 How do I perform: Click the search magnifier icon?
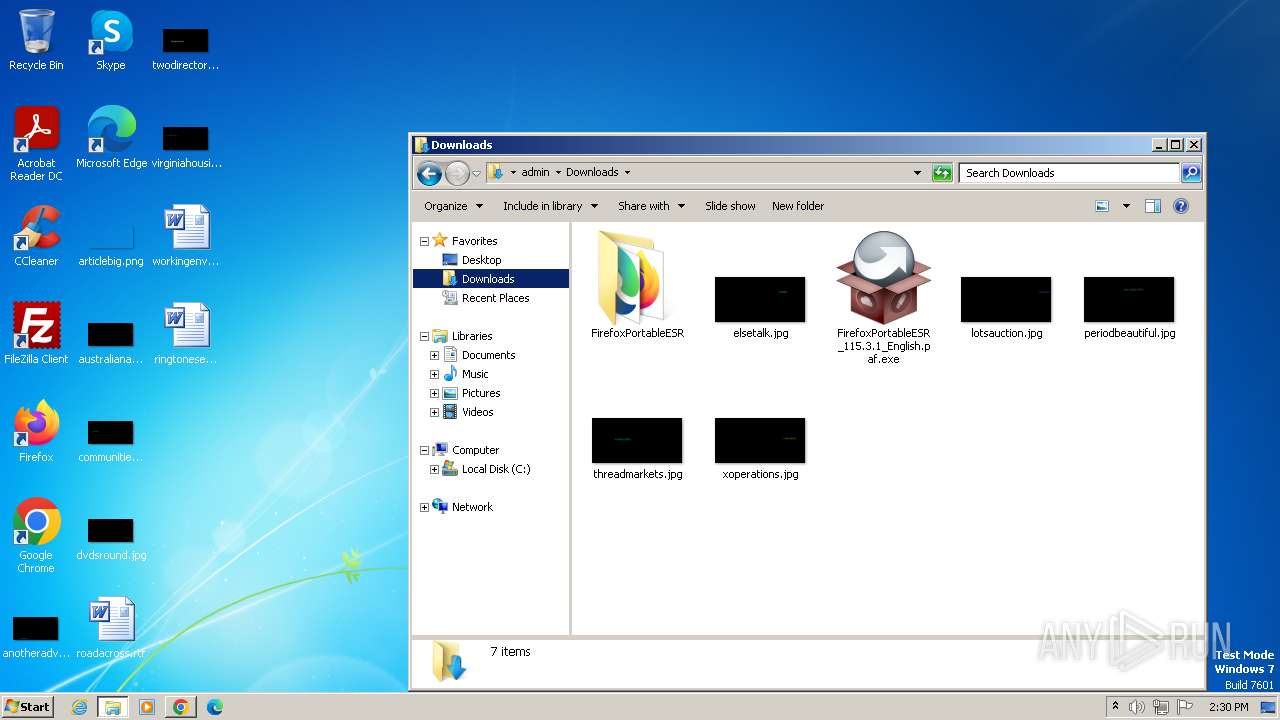point(1191,173)
